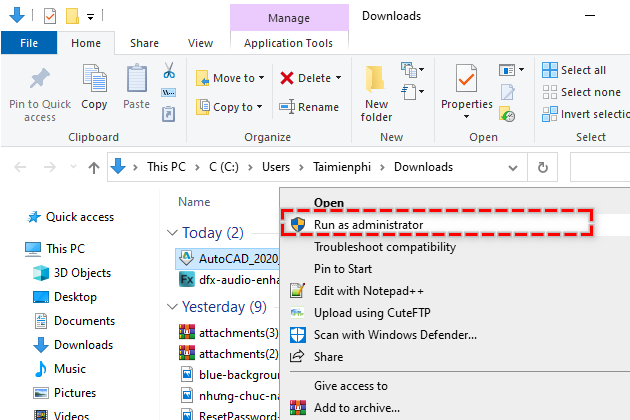
Task: Switch to the View tab
Action: click(x=200, y=43)
